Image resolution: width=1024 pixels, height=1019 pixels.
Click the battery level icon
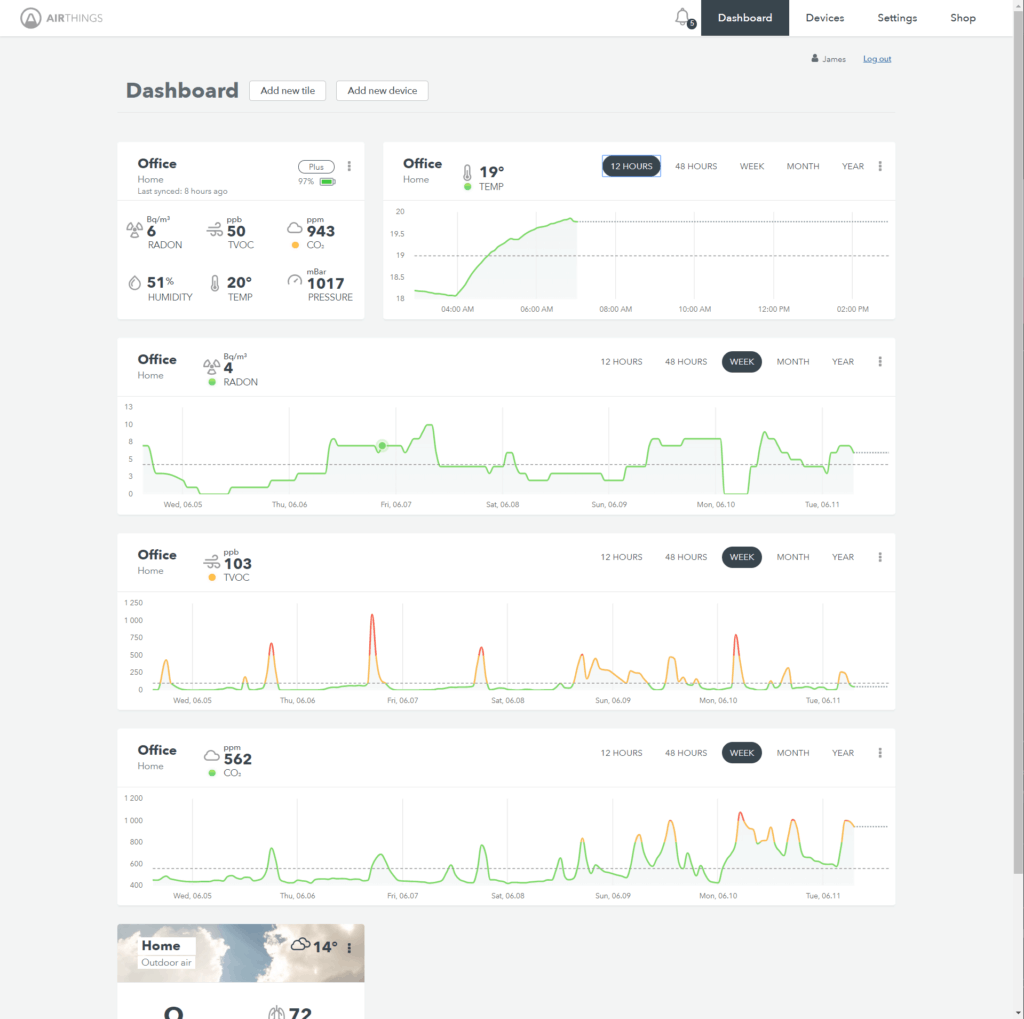328,182
